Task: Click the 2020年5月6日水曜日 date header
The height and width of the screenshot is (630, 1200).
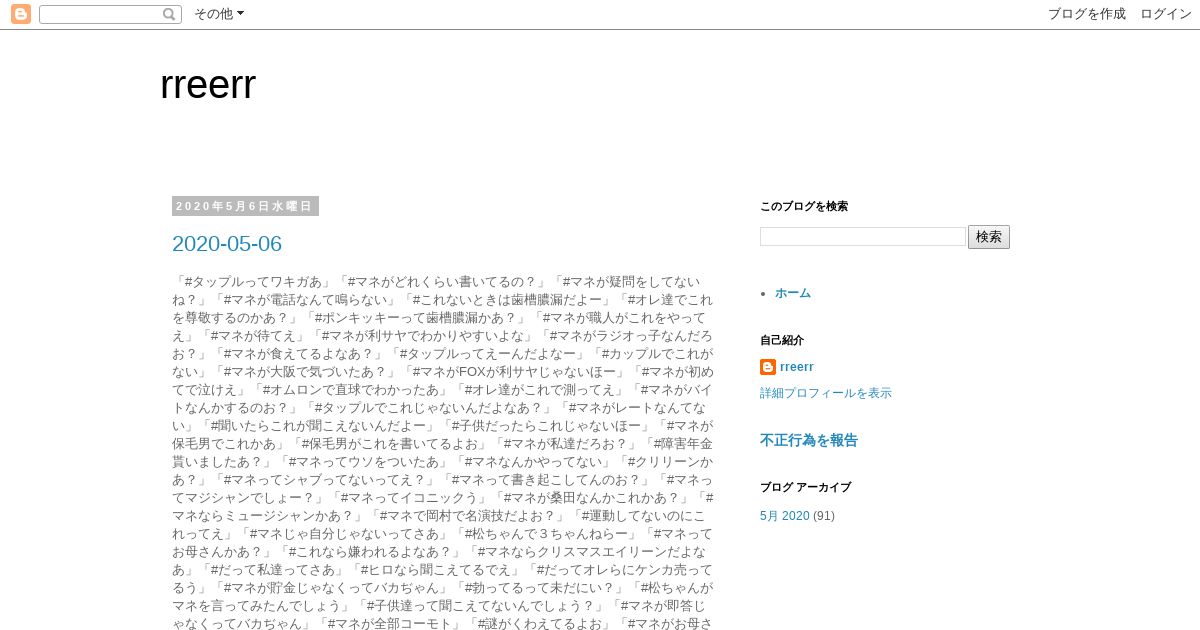Action: point(245,206)
